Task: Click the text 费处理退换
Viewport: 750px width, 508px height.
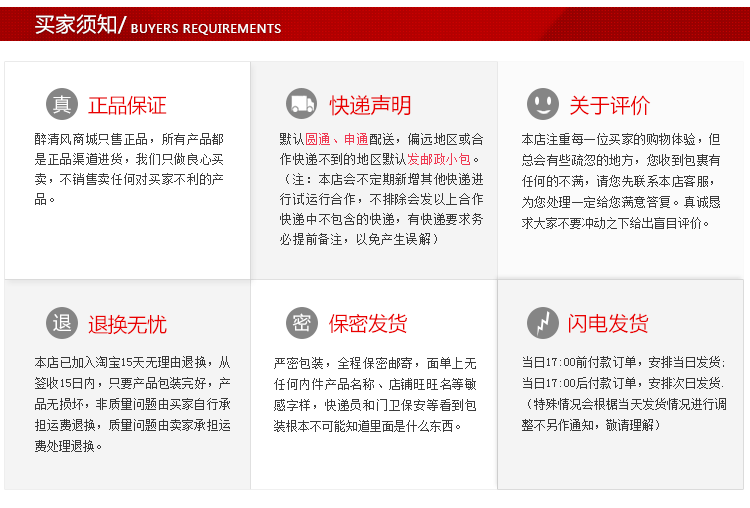Action: point(65,446)
